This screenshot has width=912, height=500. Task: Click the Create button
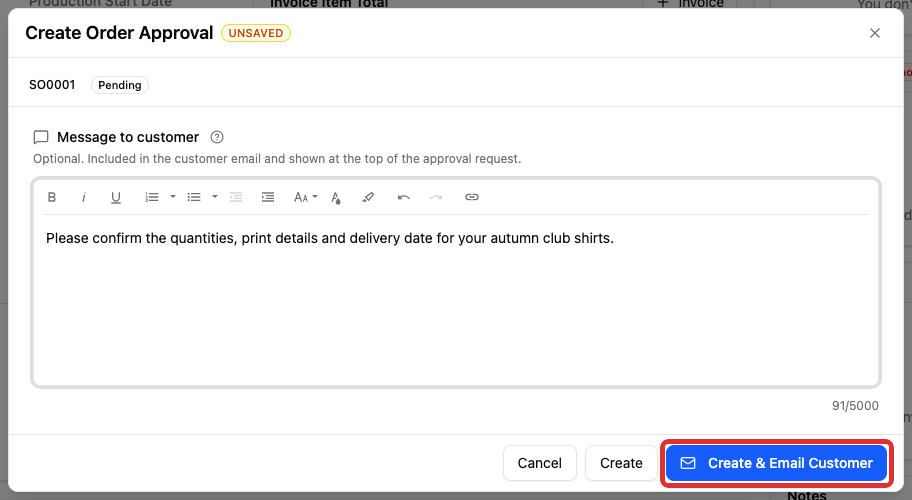click(x=621, y=463)
